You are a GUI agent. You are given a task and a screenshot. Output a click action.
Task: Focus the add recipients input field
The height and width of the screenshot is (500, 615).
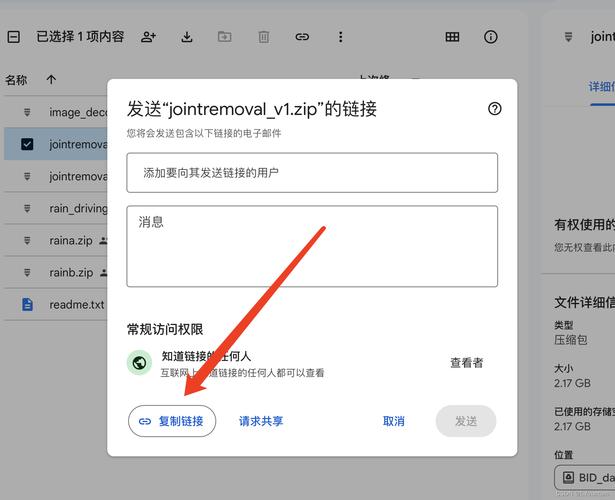click(x=312, y=173)
